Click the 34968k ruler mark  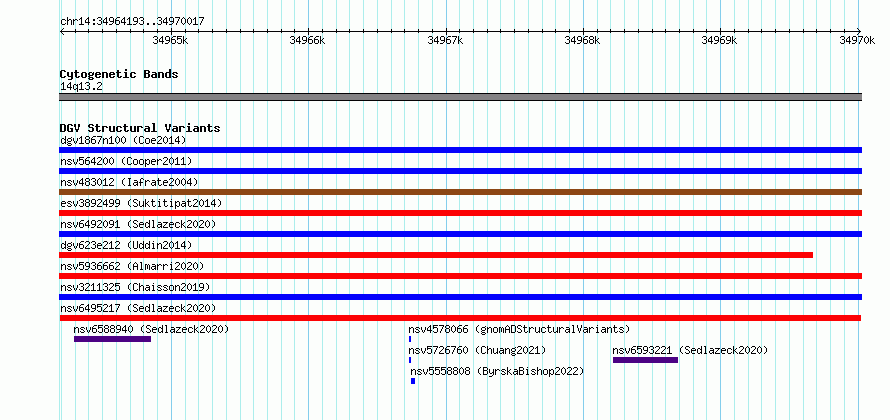click(x=582, y=40)
